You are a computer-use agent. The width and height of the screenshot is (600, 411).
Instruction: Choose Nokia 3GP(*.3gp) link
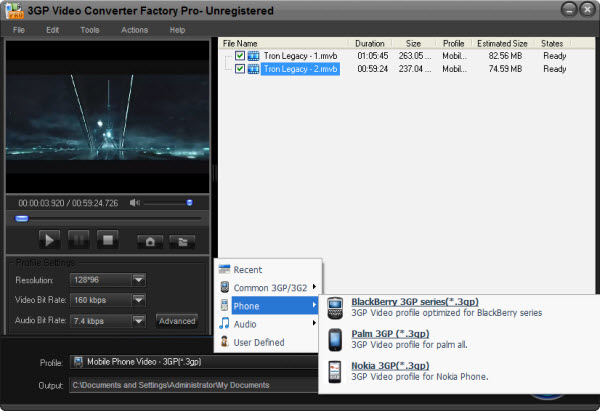point(390,365)
